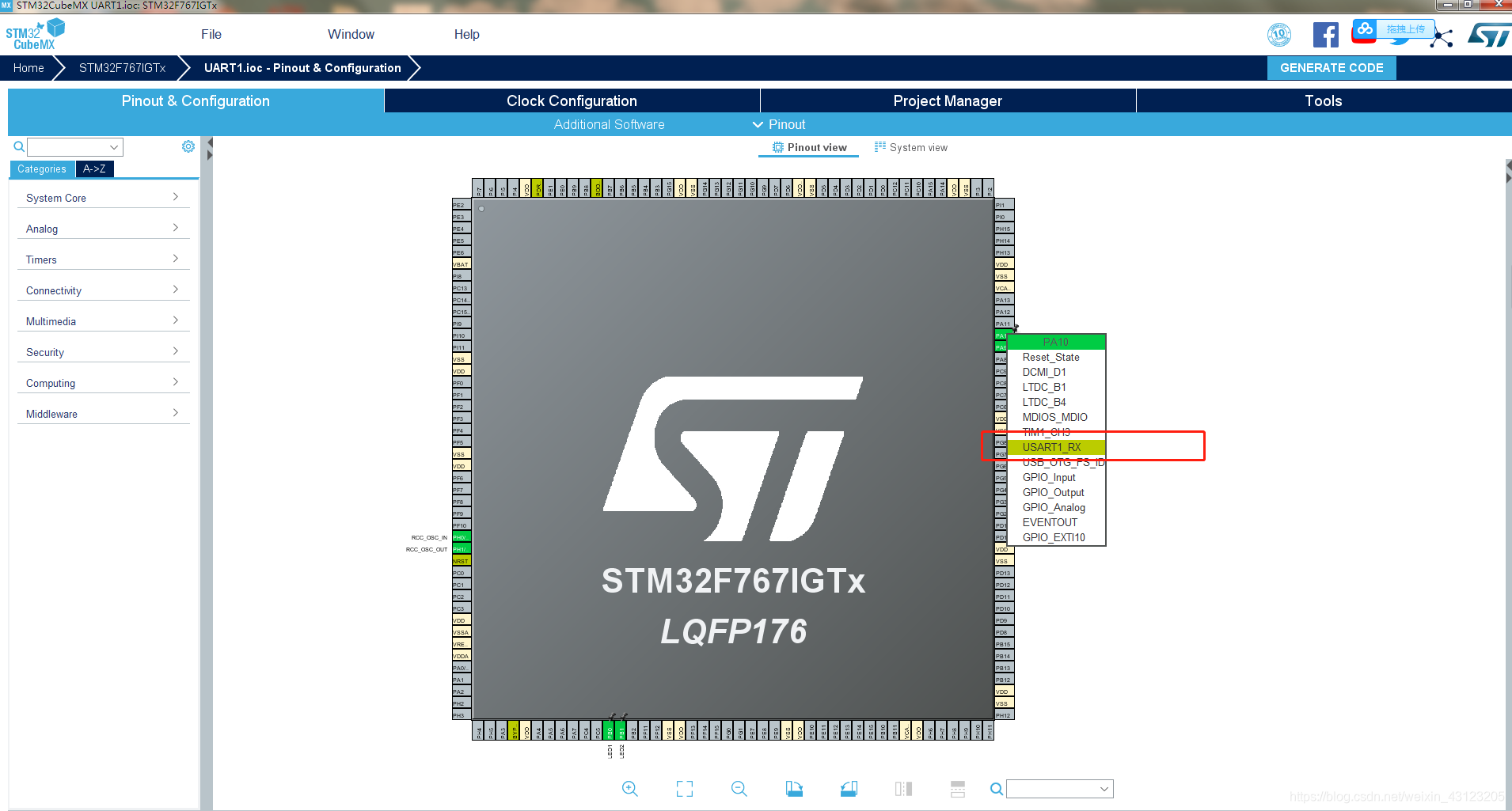Select GPIO_Input in PA10 menu
1512x811 pixels.
point(1056,477)
